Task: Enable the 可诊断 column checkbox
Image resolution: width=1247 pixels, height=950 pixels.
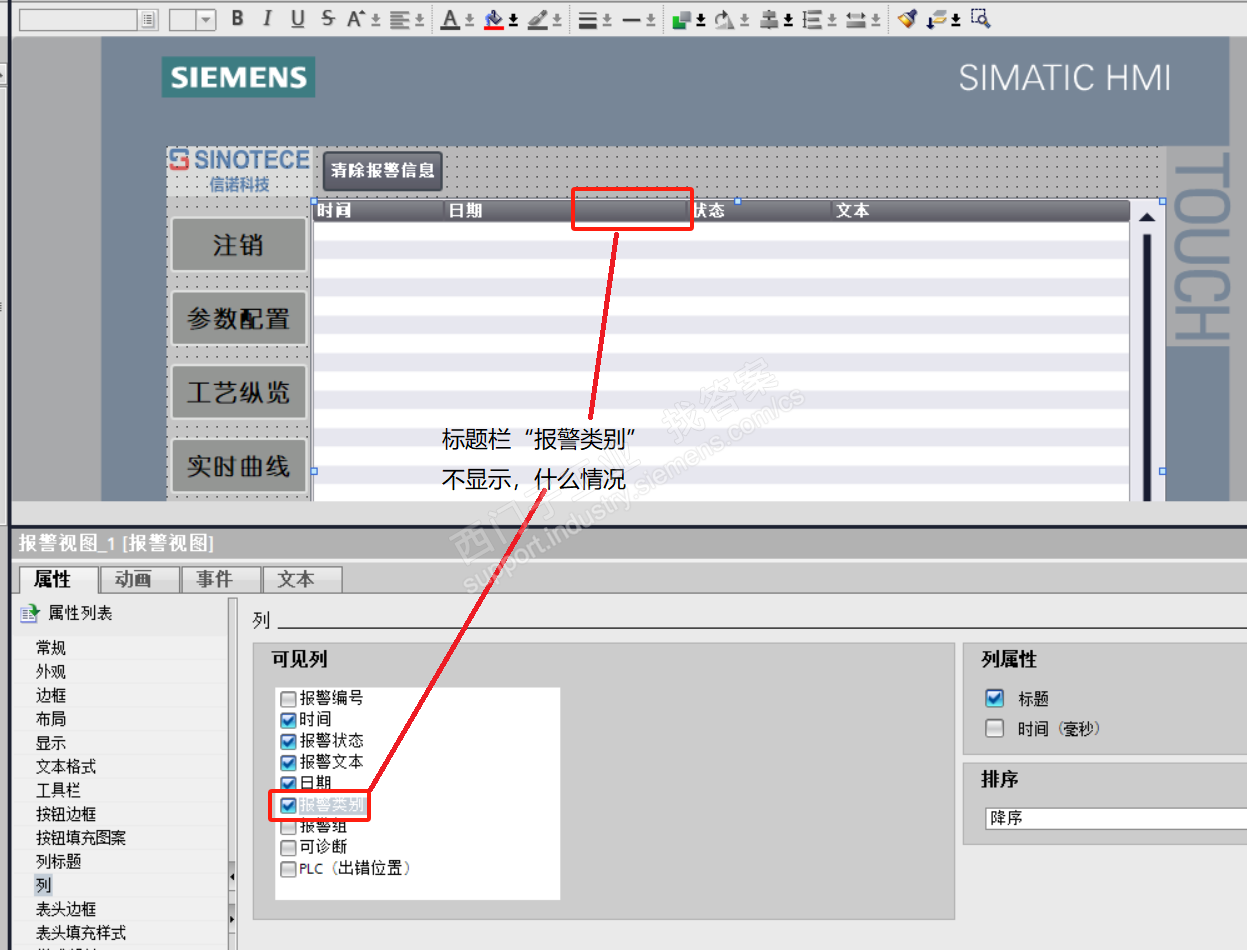Action: point(289,847)
